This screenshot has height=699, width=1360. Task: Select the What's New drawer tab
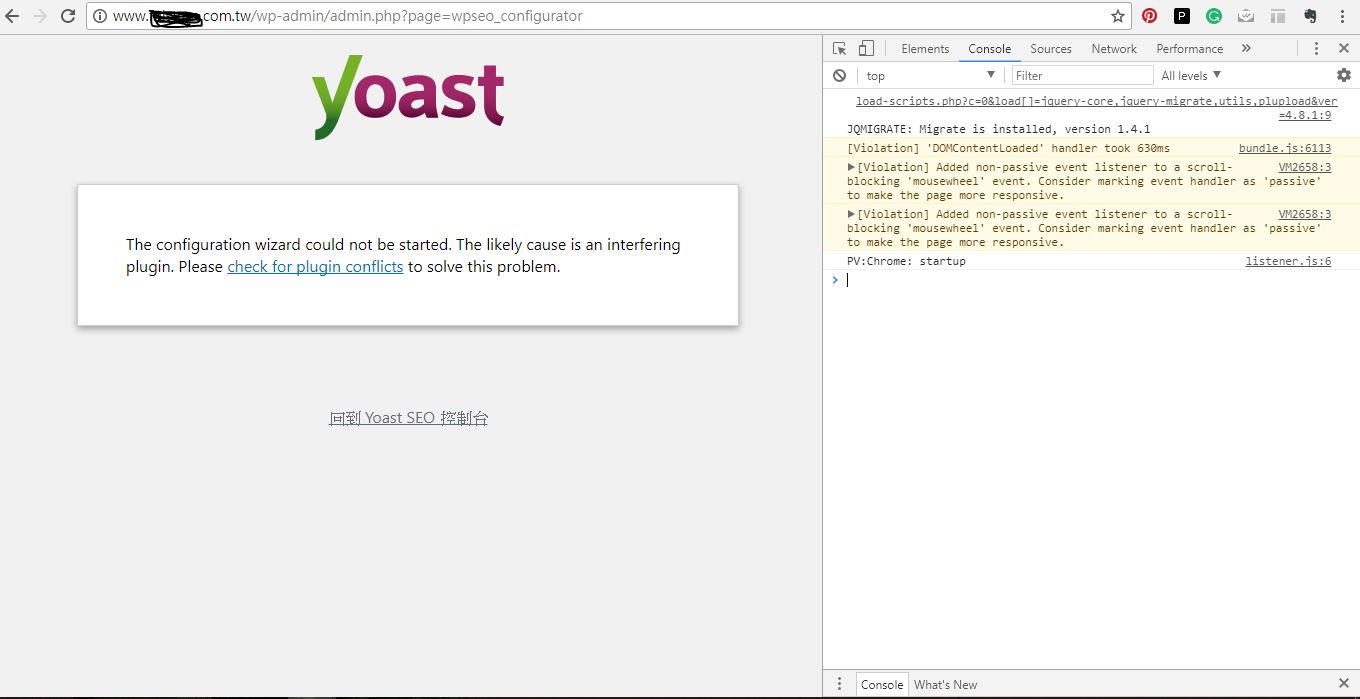(x=945, y=684)
